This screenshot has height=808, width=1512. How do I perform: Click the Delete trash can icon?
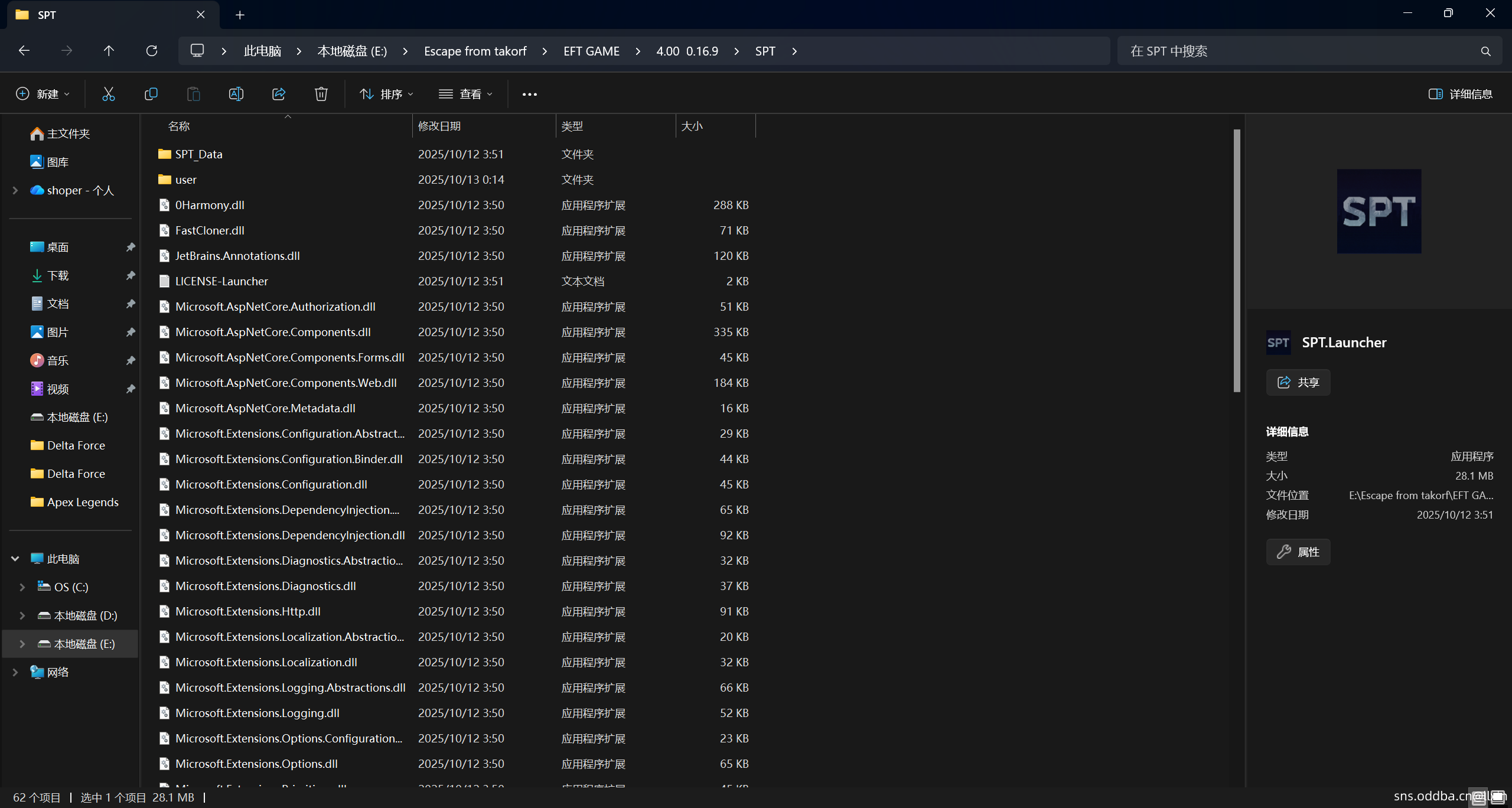[x=321, y=94]
